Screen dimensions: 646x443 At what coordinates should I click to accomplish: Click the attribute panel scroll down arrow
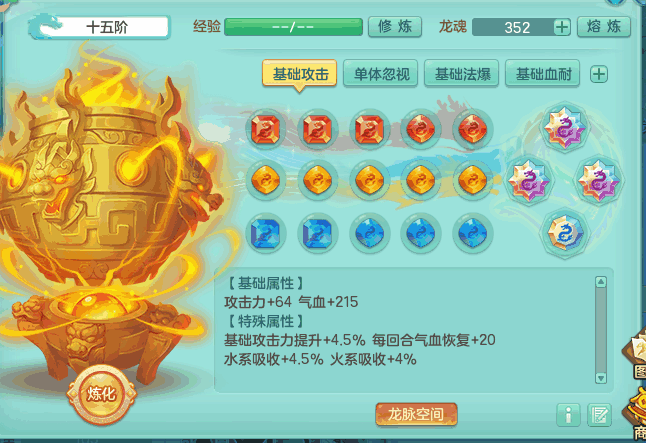point(601,378)
